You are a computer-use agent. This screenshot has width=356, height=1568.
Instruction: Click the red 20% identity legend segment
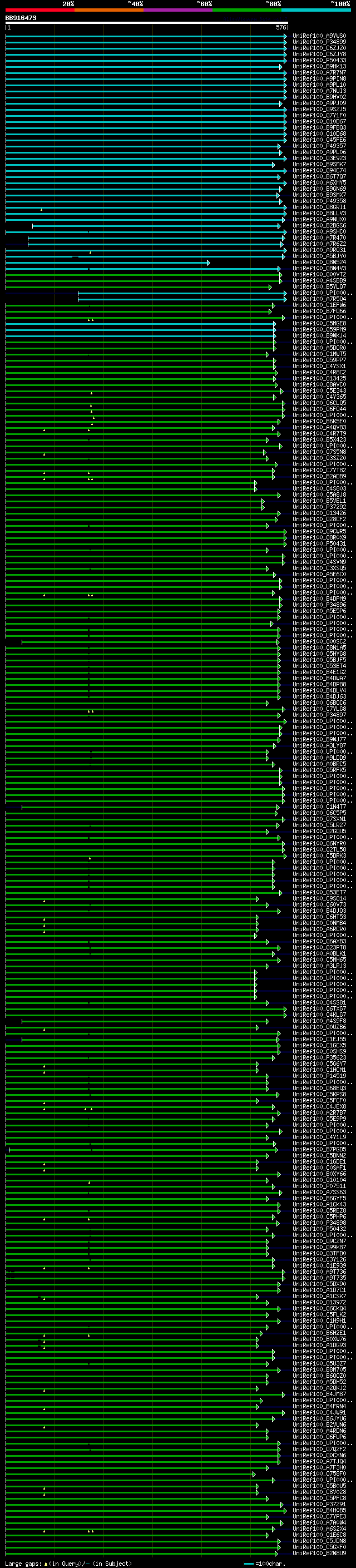point(40,10)
